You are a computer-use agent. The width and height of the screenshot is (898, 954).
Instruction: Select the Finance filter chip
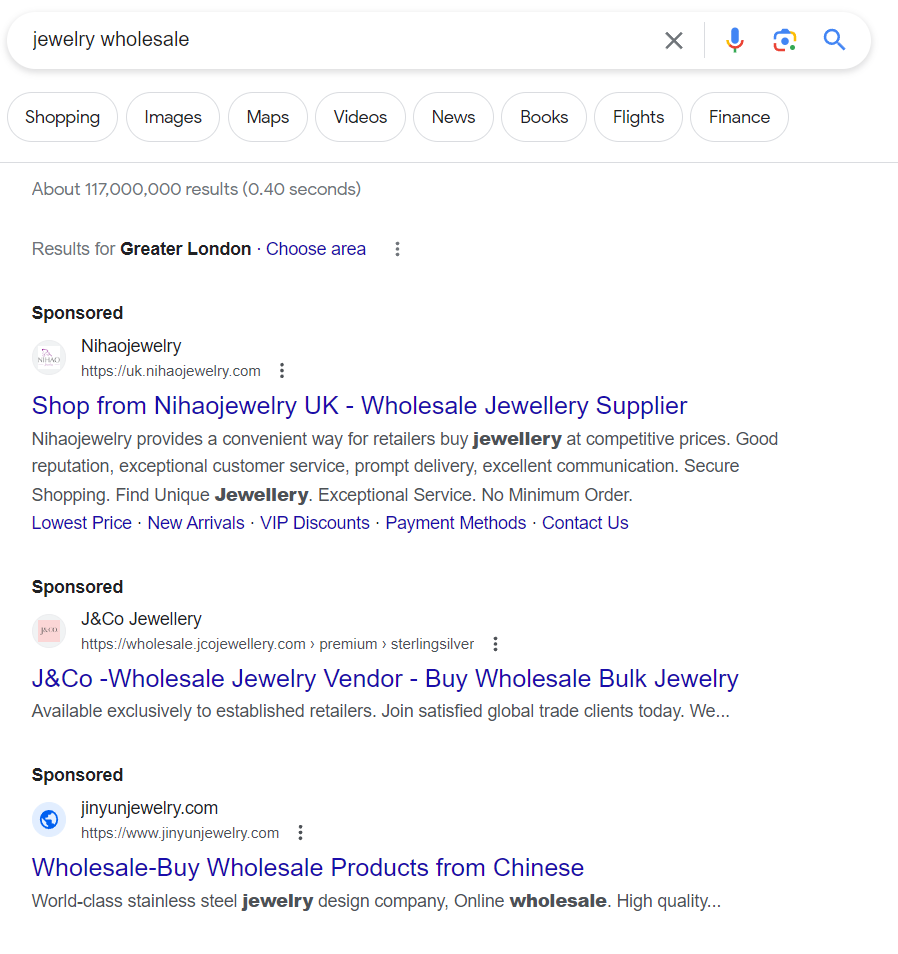(739, 117)
